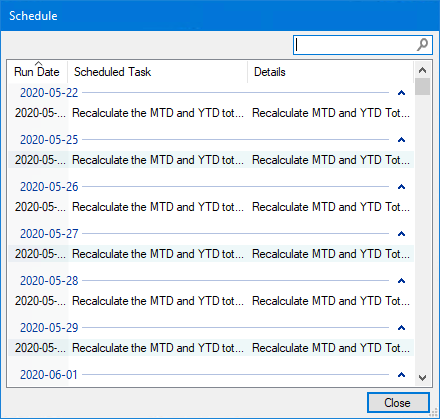Select the 2020-05-28 group header text

click(49, 281)
